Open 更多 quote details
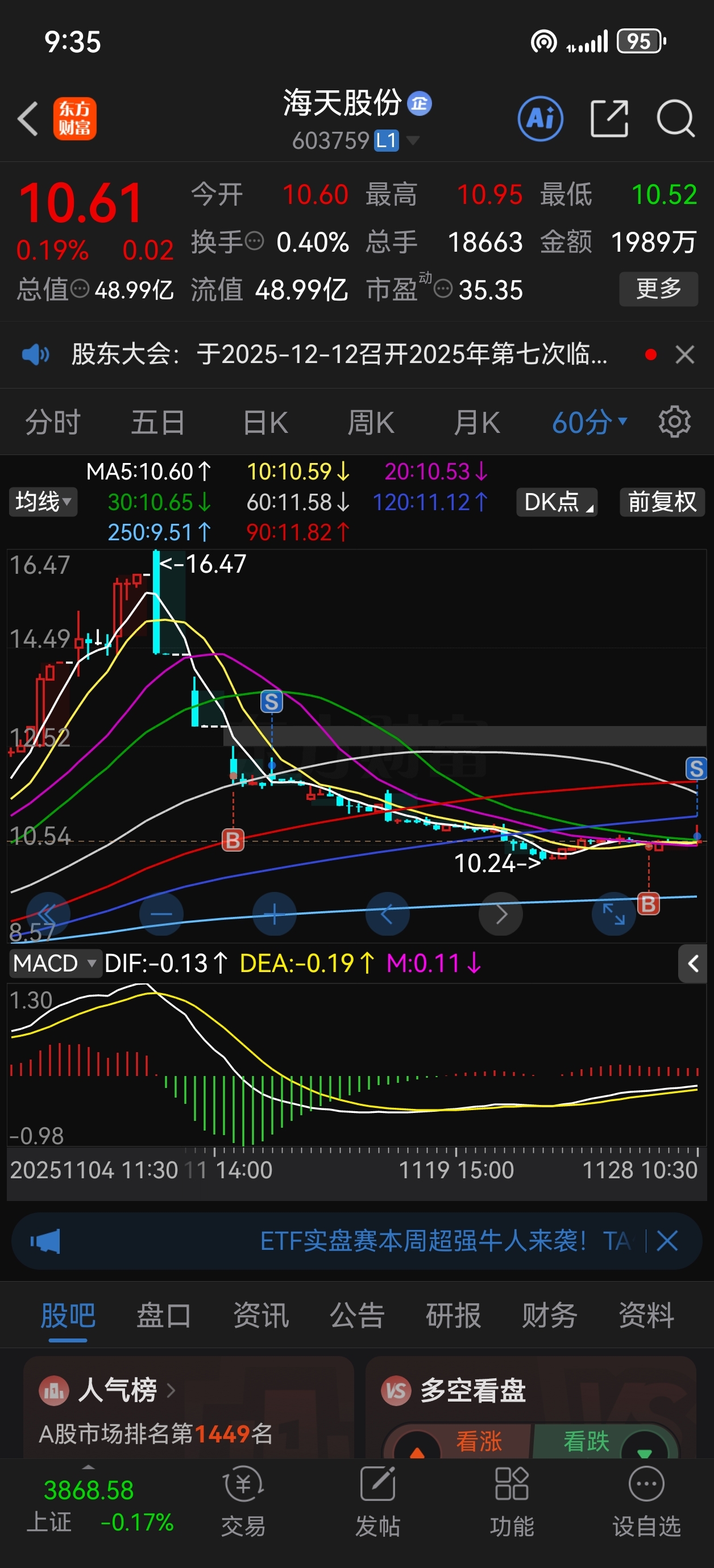 pyautogui.click(x=658, y=289)
